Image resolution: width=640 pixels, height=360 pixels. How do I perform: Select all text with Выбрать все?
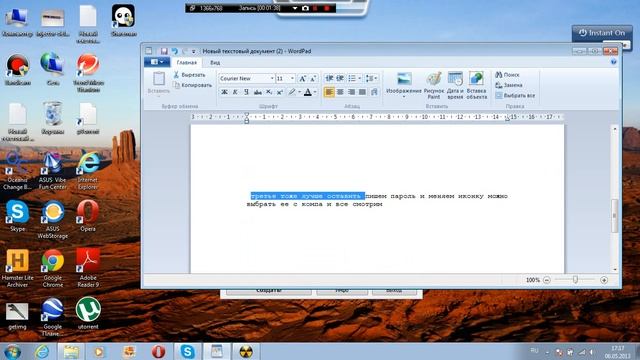[x=515, y=95]
